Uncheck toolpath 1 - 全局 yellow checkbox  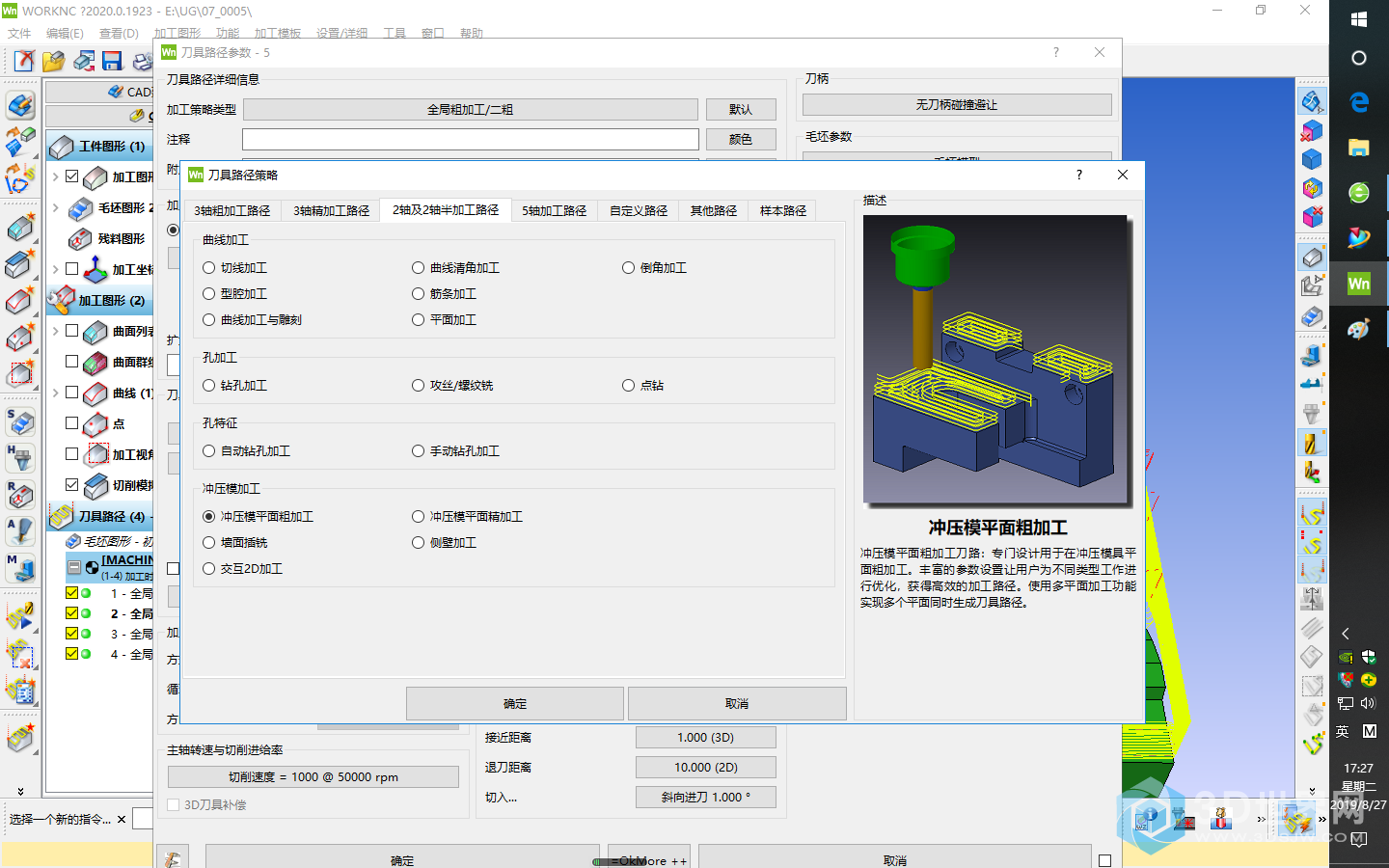tap(71, 593)
